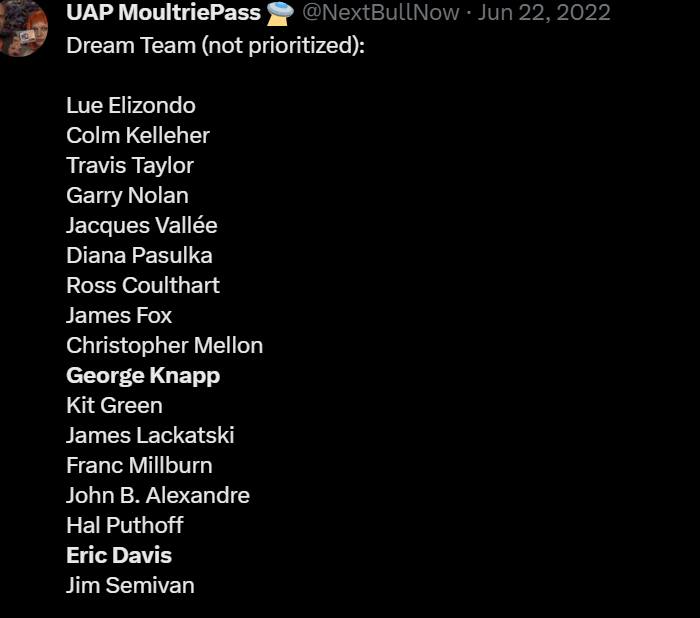Click the Ross Coulthart name
The width and height of the screenshot is (700, 618).
point(143,285)
